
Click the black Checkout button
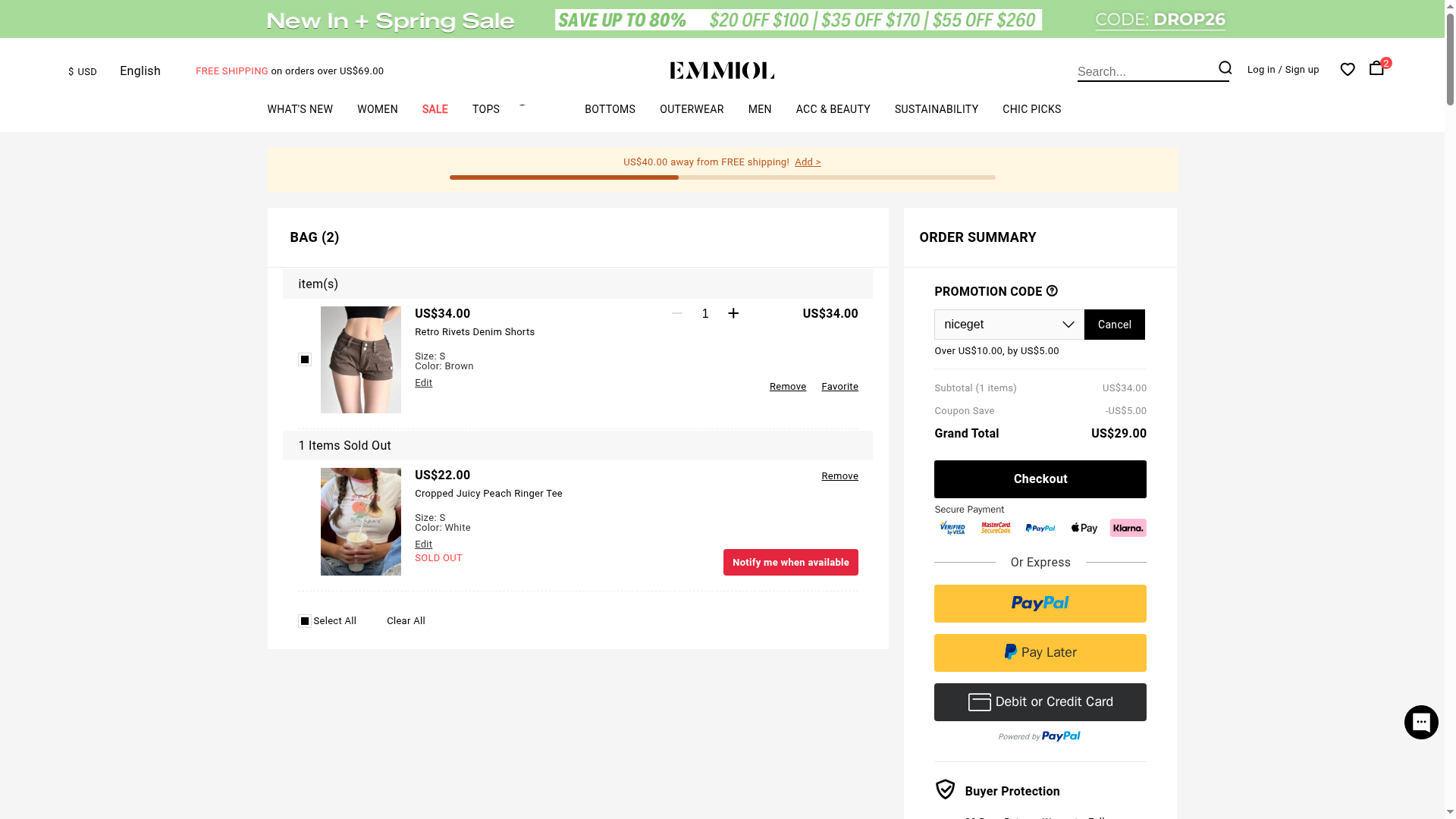[1040, 479]
